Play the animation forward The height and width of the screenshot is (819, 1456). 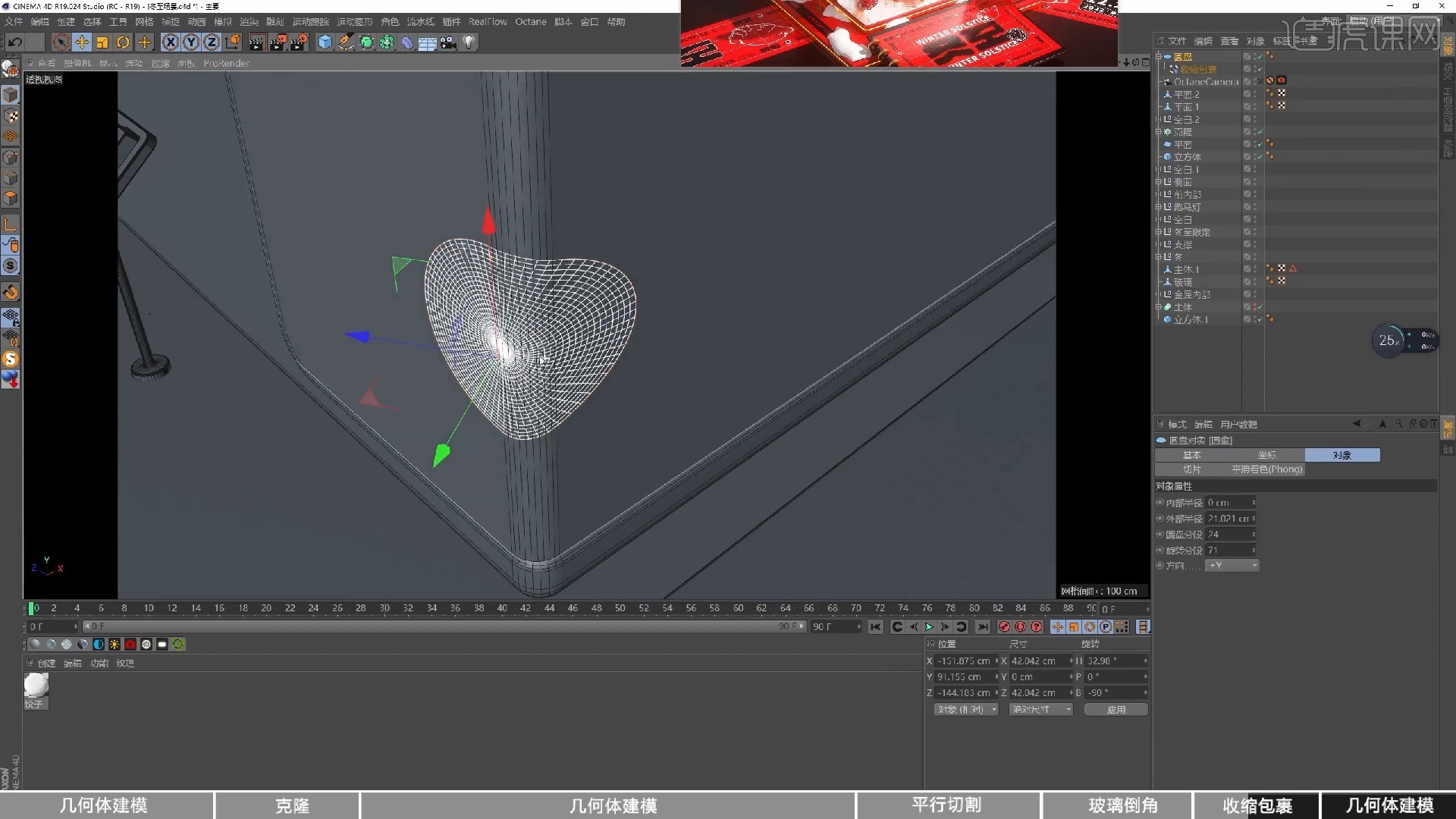(929, 627)
